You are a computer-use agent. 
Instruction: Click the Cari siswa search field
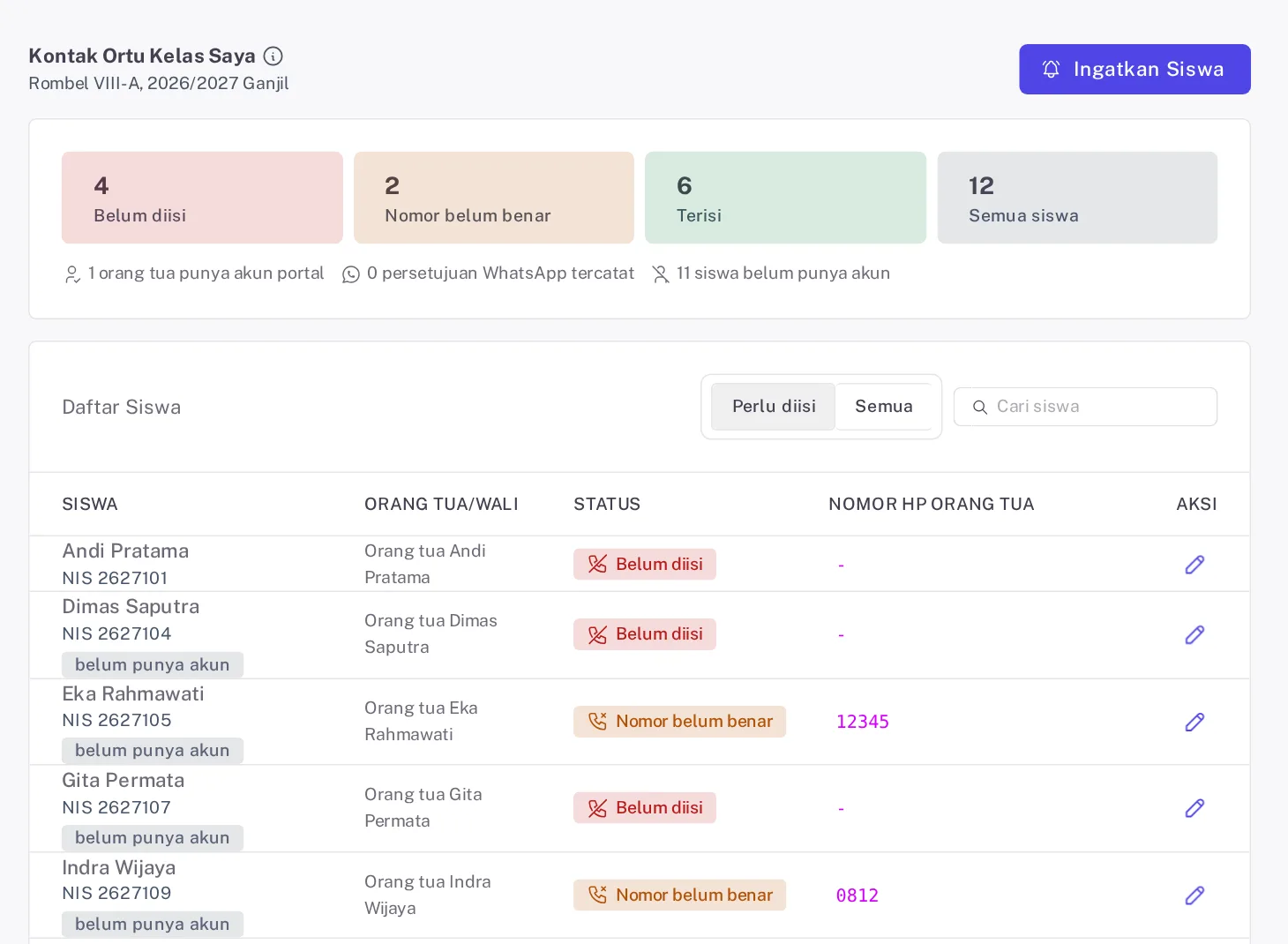(1085, 407)
